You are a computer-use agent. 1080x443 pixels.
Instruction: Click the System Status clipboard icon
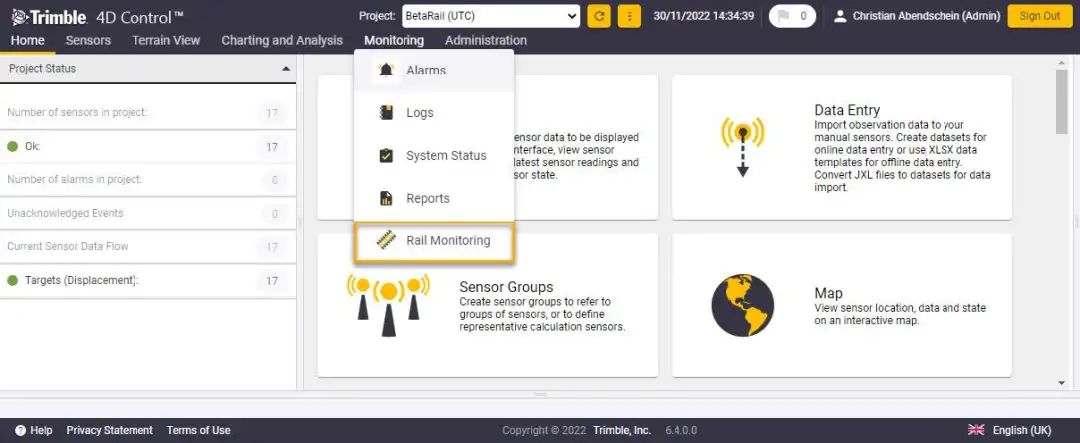pos(386,155)
